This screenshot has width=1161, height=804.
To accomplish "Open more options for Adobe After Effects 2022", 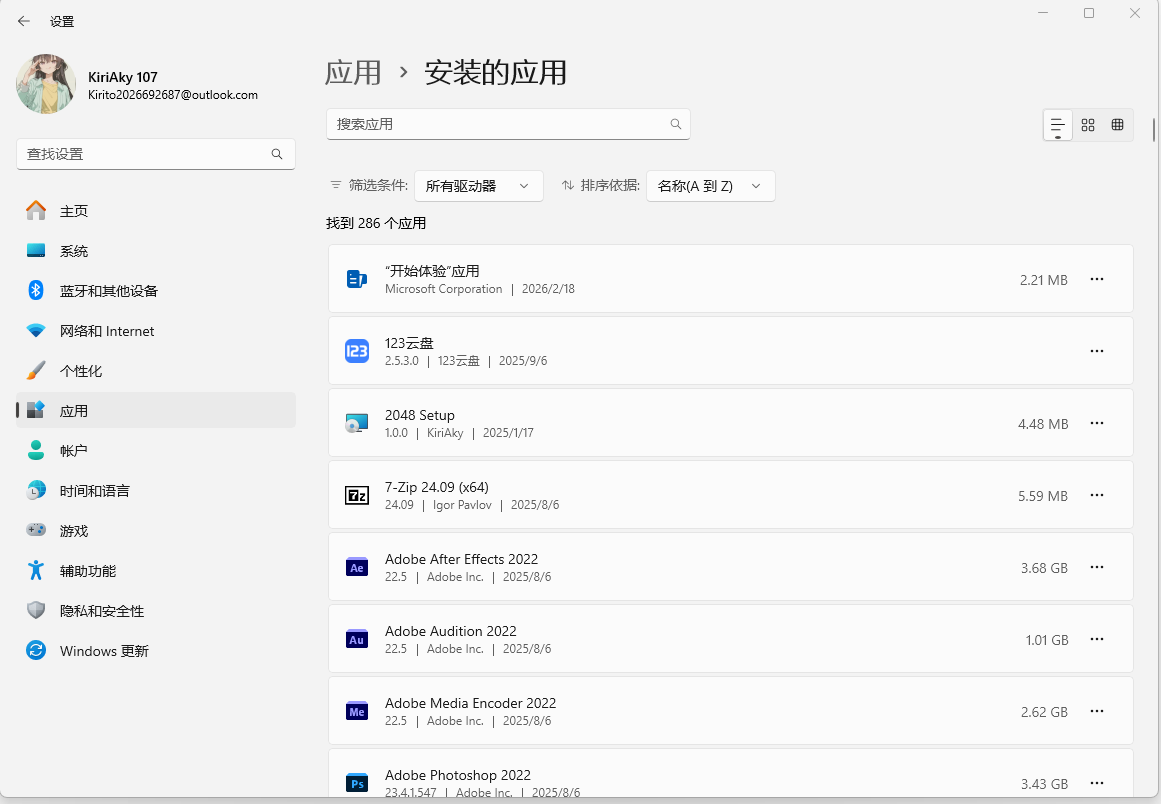I will 1097,567.
